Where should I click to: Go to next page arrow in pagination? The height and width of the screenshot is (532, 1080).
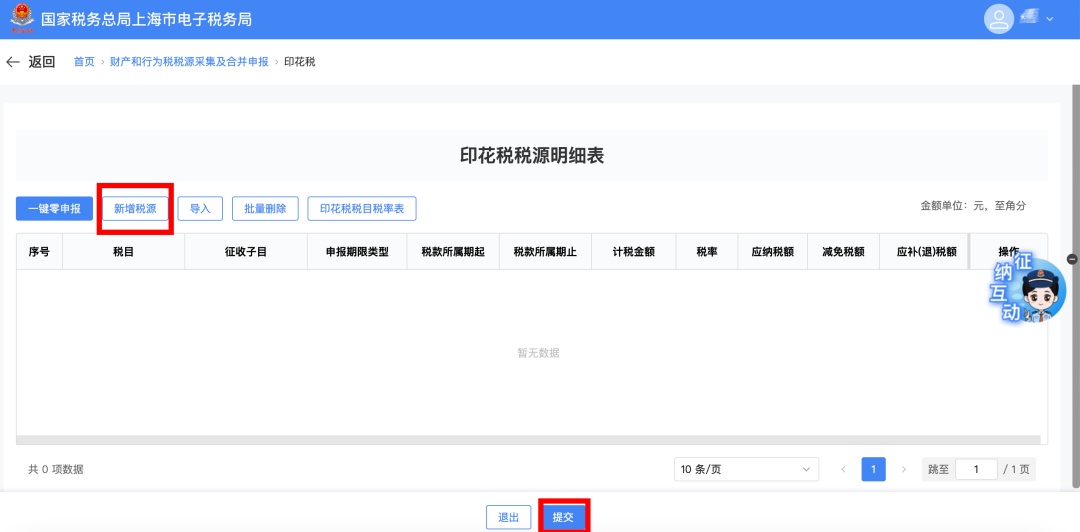click(x=904, y=469)
